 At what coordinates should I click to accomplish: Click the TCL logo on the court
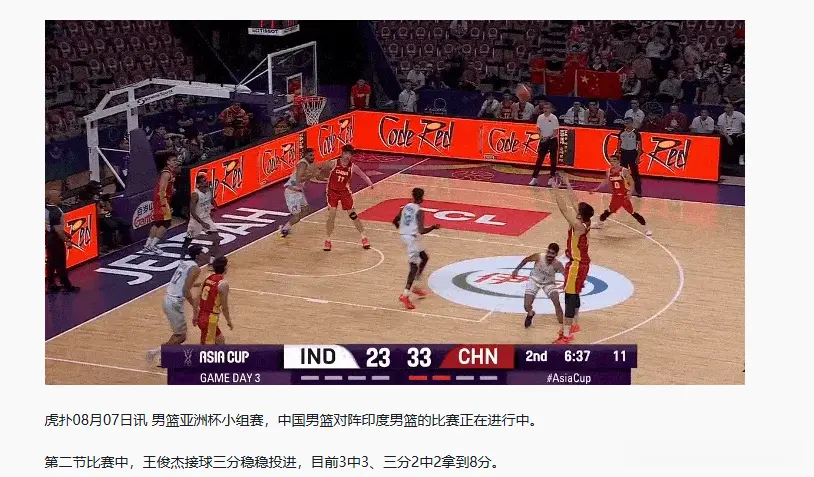click(455, 216)
